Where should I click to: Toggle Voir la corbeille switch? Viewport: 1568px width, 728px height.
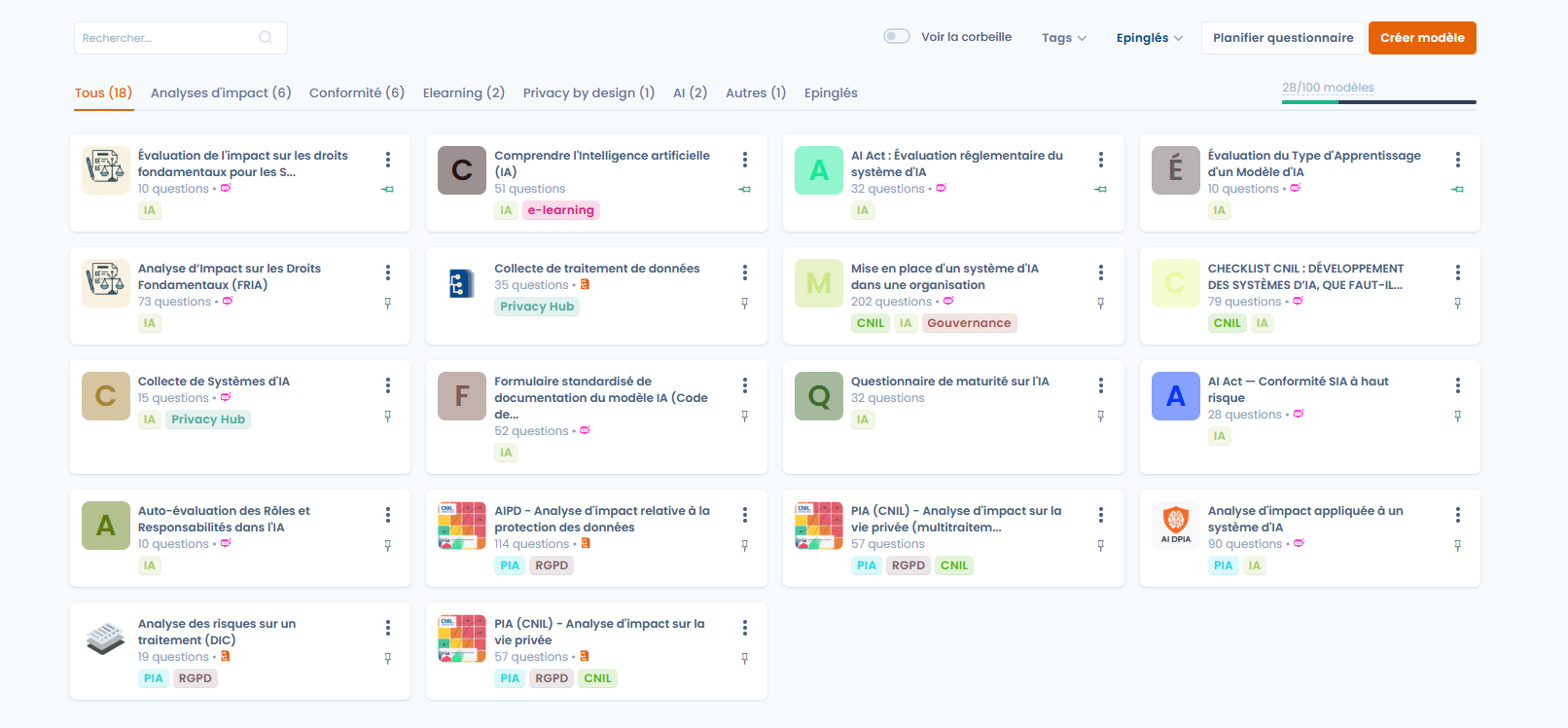pos(896,37)
